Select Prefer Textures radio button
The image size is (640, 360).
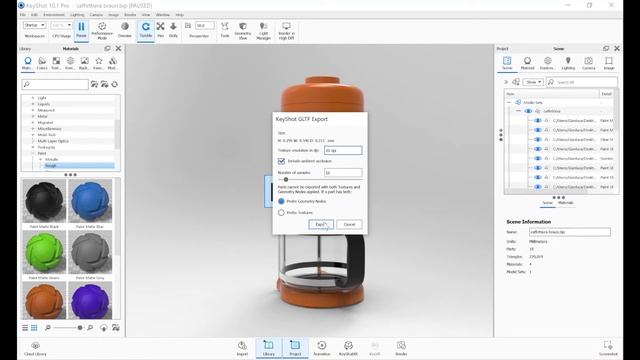(281, 213)
